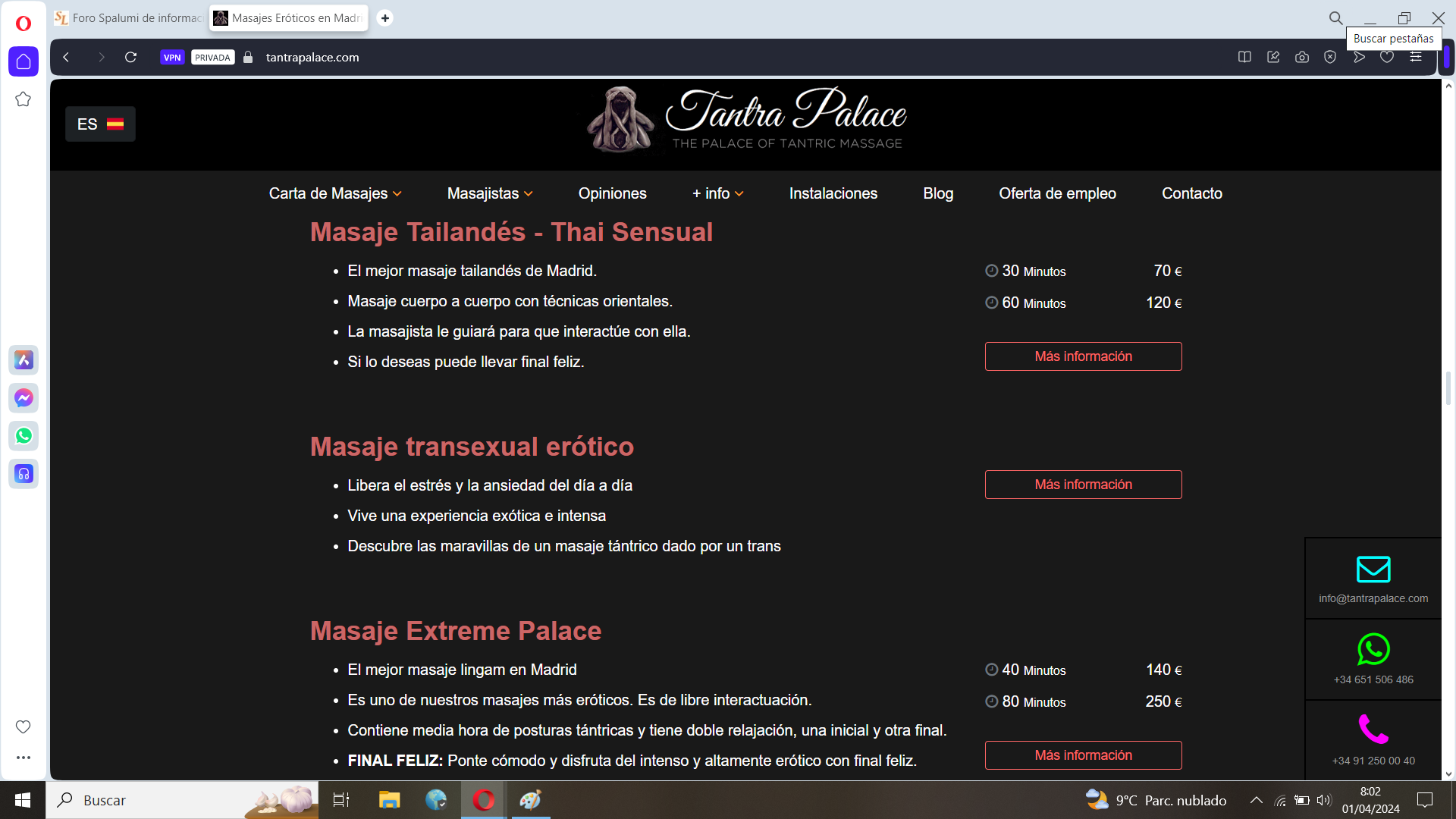Click the Masaje Extreme Palace heading
Screen dimensions: 1456x819
pos(456,631)
